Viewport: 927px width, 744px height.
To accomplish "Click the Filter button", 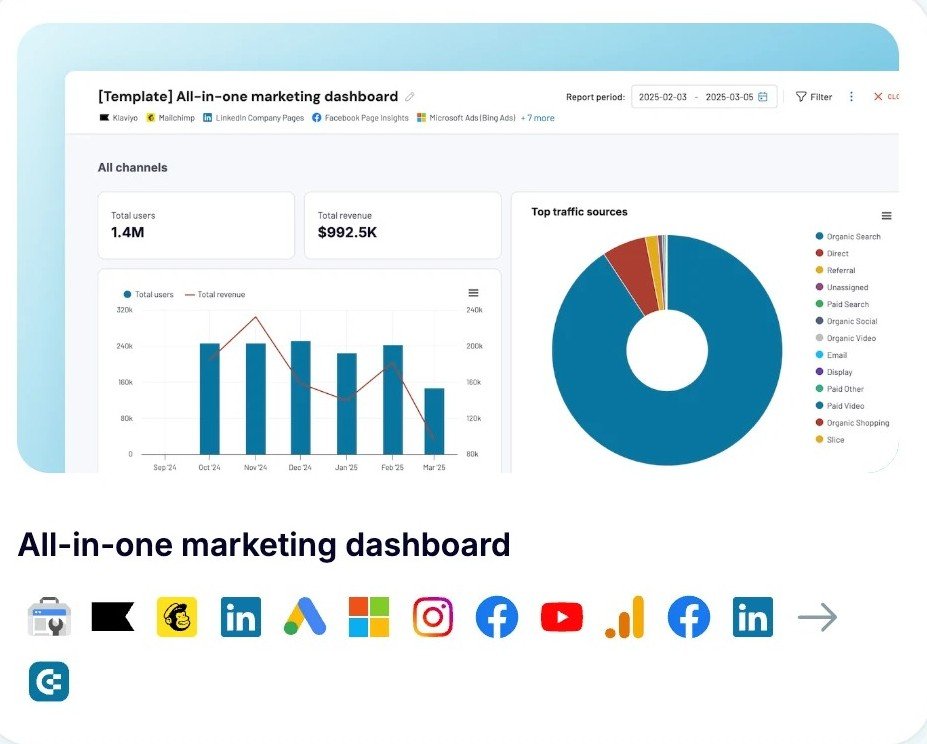I will (813, 97).
